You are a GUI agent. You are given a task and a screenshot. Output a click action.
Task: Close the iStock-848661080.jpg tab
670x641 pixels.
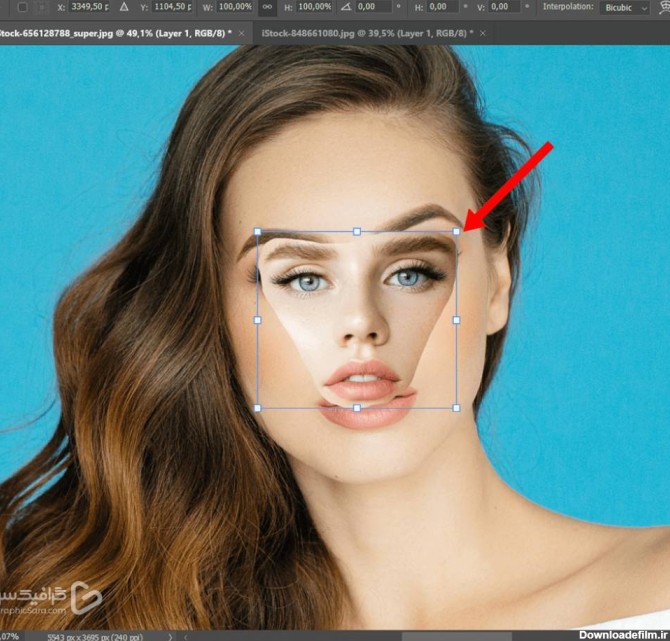pos(483,33)
